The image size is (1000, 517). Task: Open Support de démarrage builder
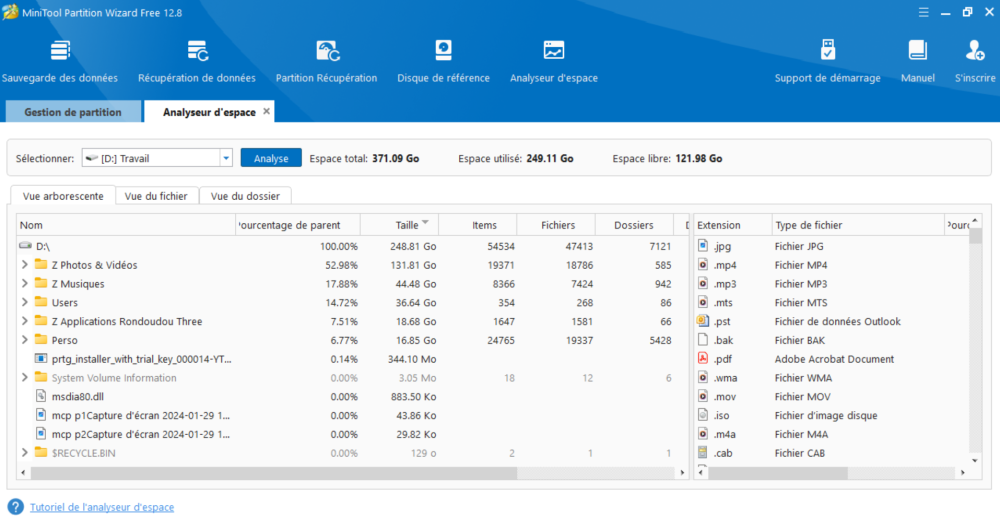827,51
